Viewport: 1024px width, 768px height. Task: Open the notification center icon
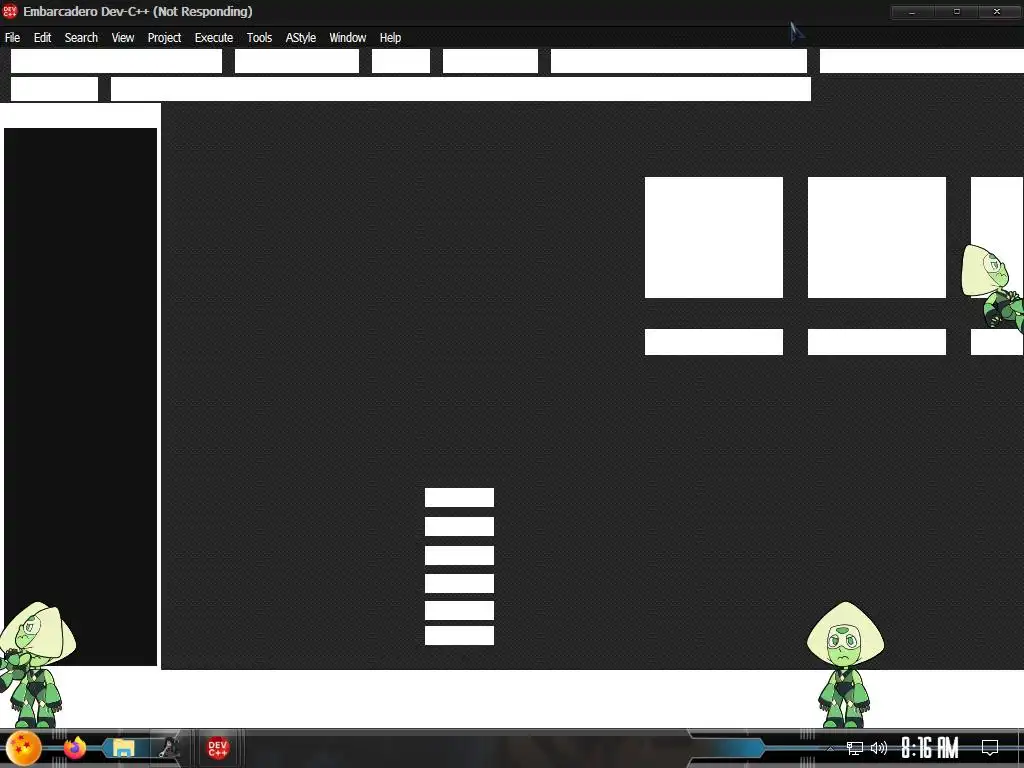point(990,748)
